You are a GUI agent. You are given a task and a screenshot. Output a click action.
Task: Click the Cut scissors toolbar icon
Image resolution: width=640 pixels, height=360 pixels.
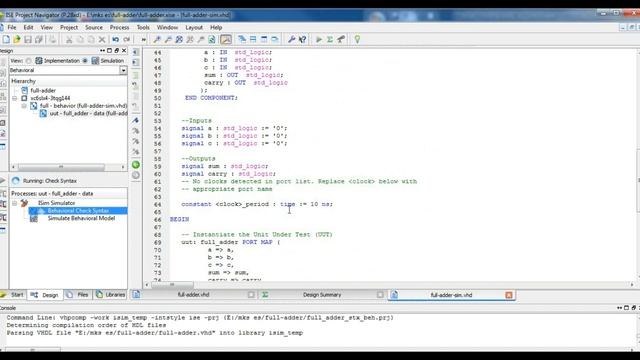coord(69,40)
